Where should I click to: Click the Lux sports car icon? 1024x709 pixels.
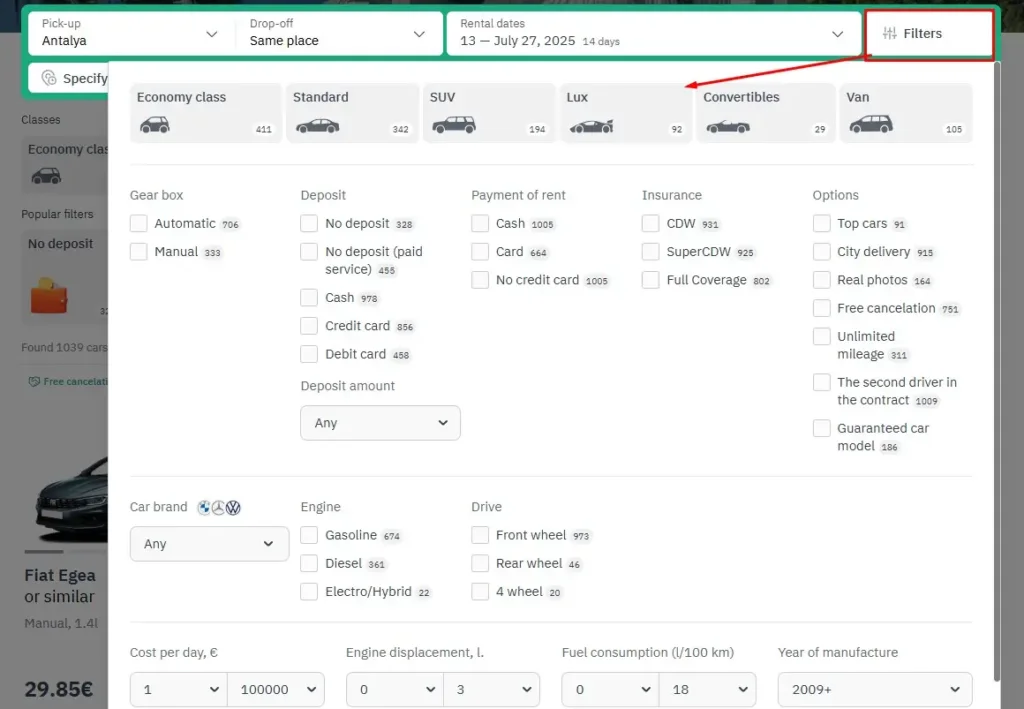591,126
